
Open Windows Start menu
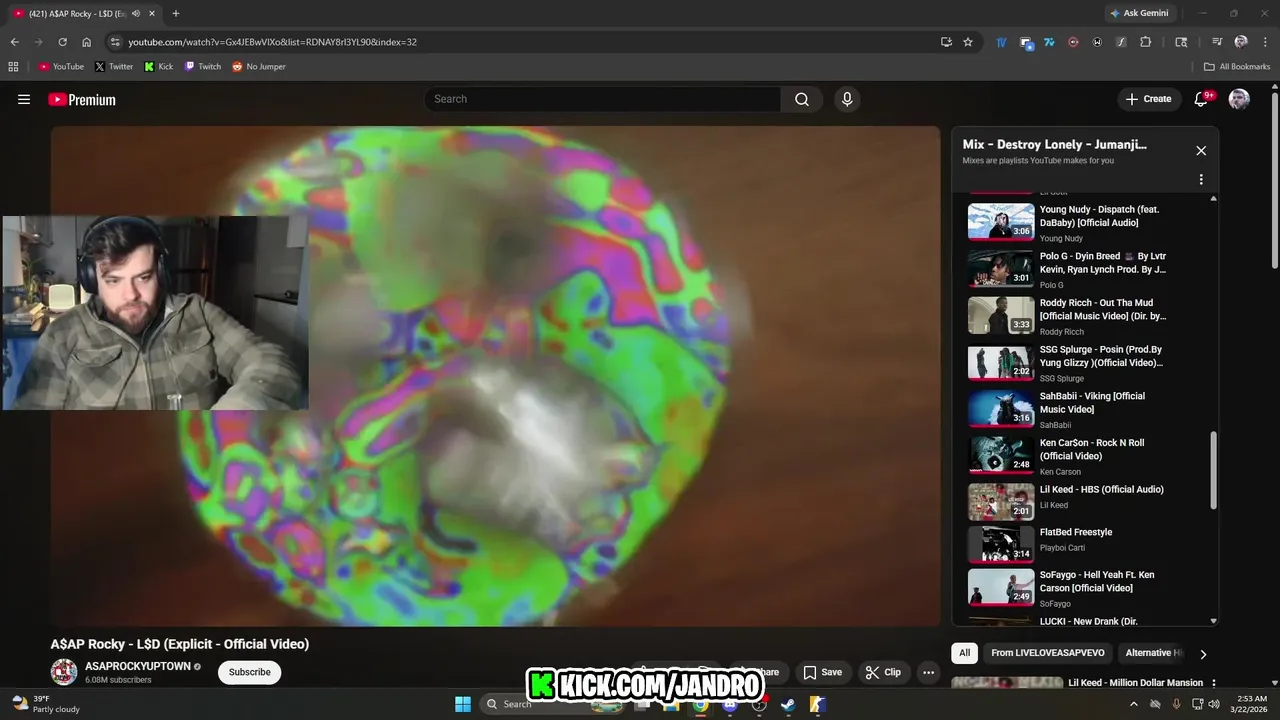[463, 704]
